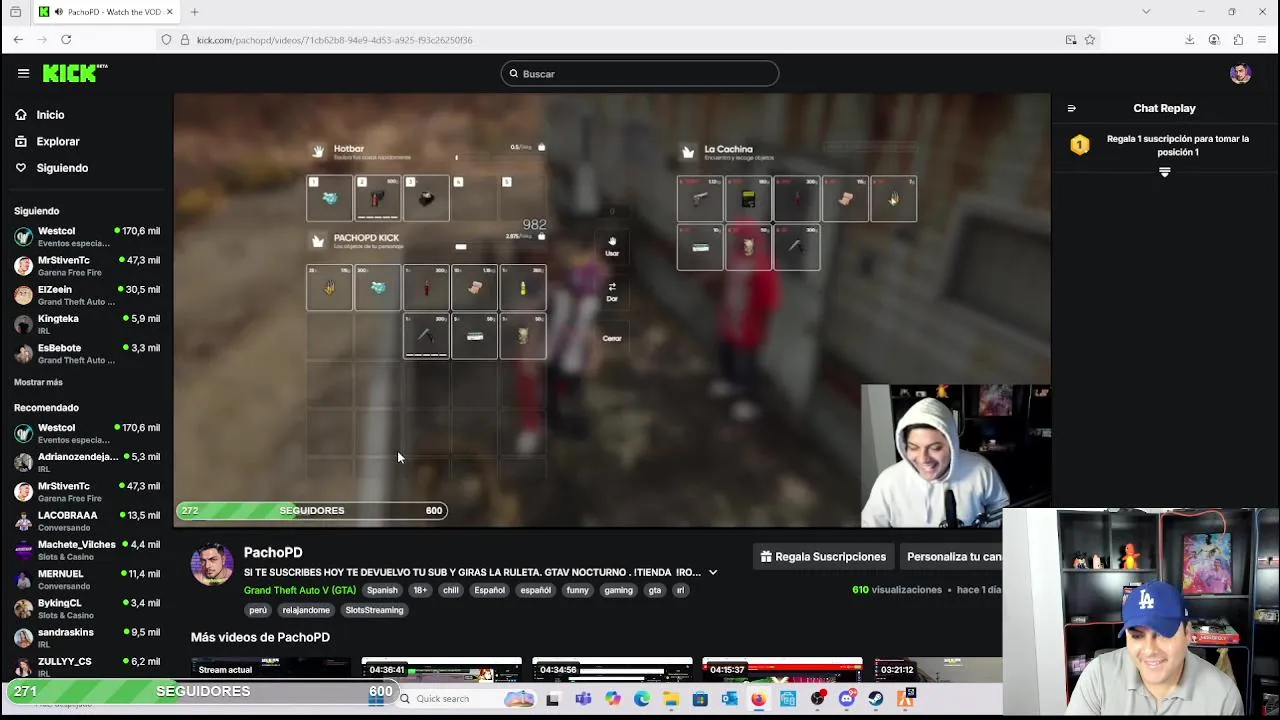Open ElZeein channel in sidebar
The image size is (1280, 720).
click(87, 295)
